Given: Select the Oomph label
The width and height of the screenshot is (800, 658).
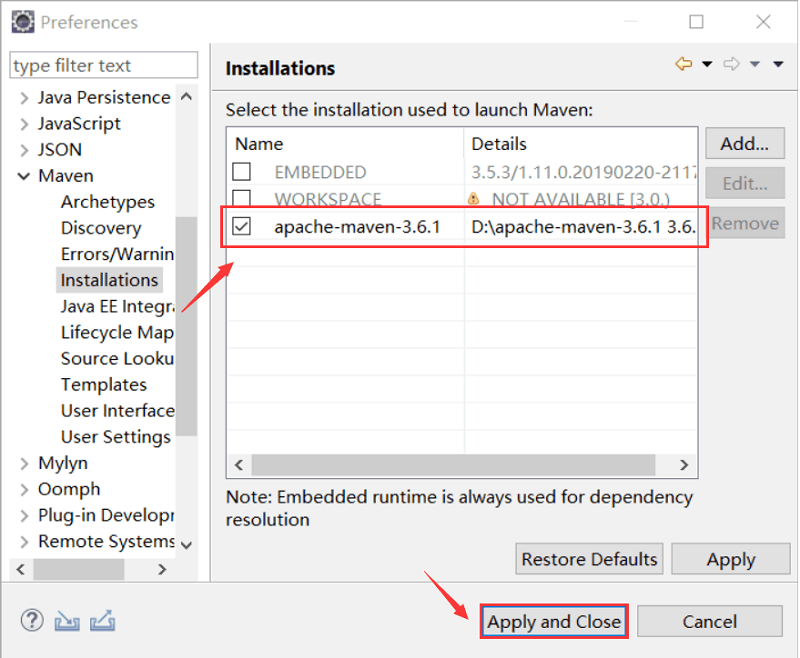Looking at the screenshot, I should click(x=69, y=489).
